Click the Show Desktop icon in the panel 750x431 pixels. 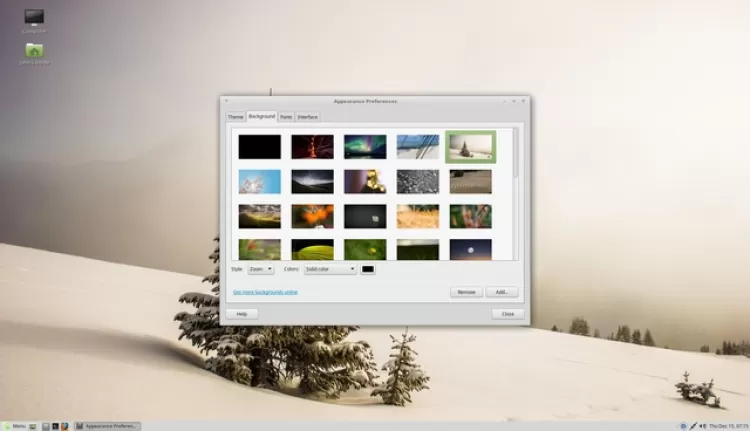tap(35, 426)
